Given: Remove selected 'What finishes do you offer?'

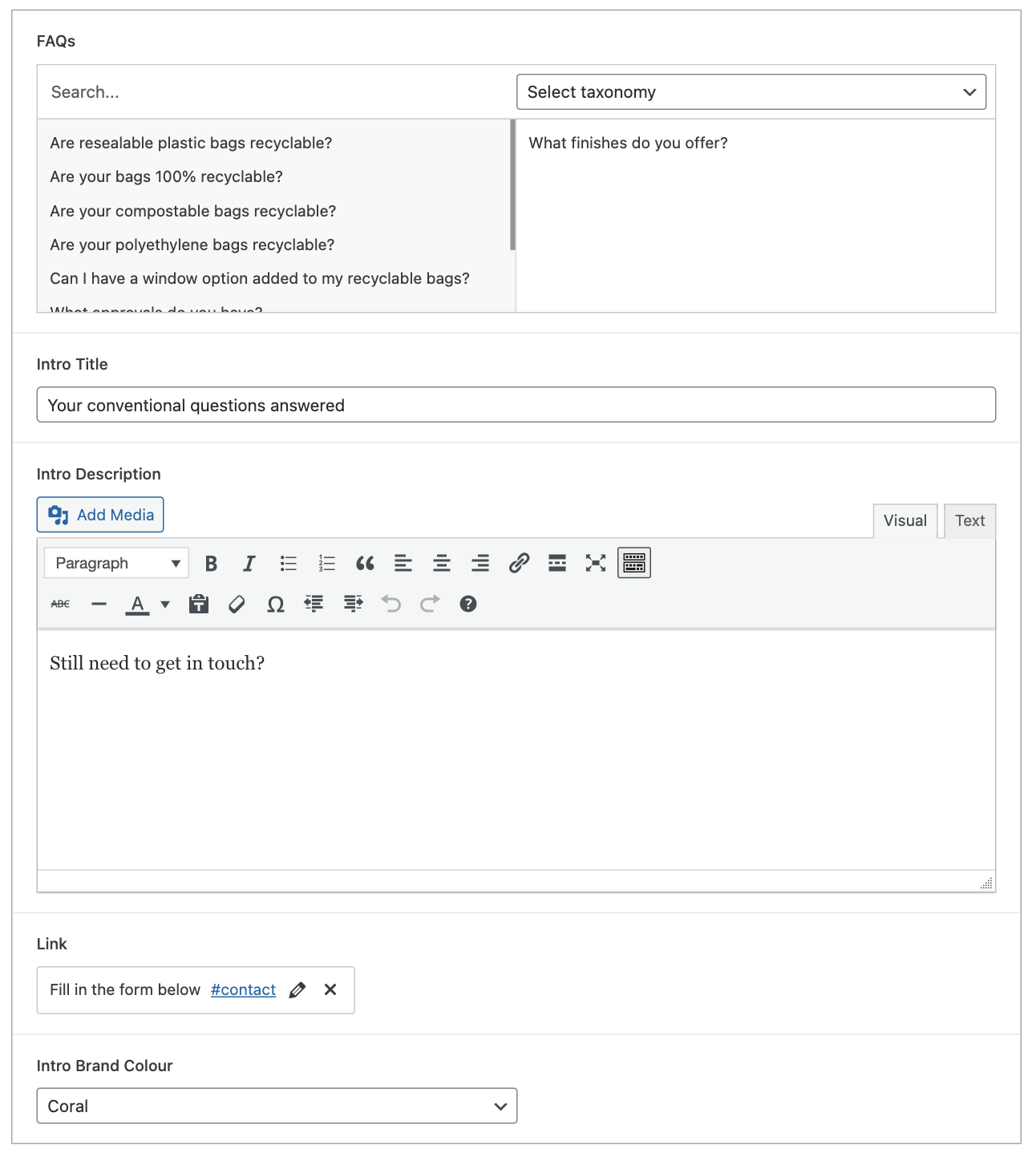Looking at the screenshot, I should pos(628,143).
